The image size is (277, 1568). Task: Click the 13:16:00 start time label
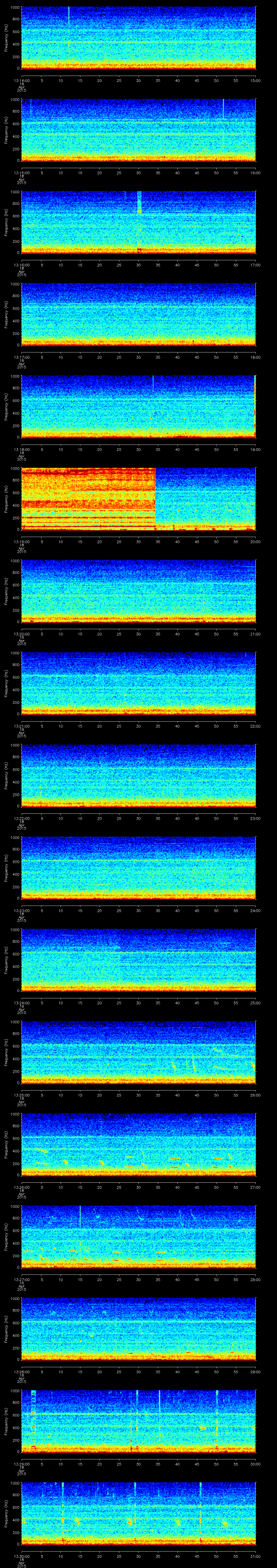click(x=21, y=265)
